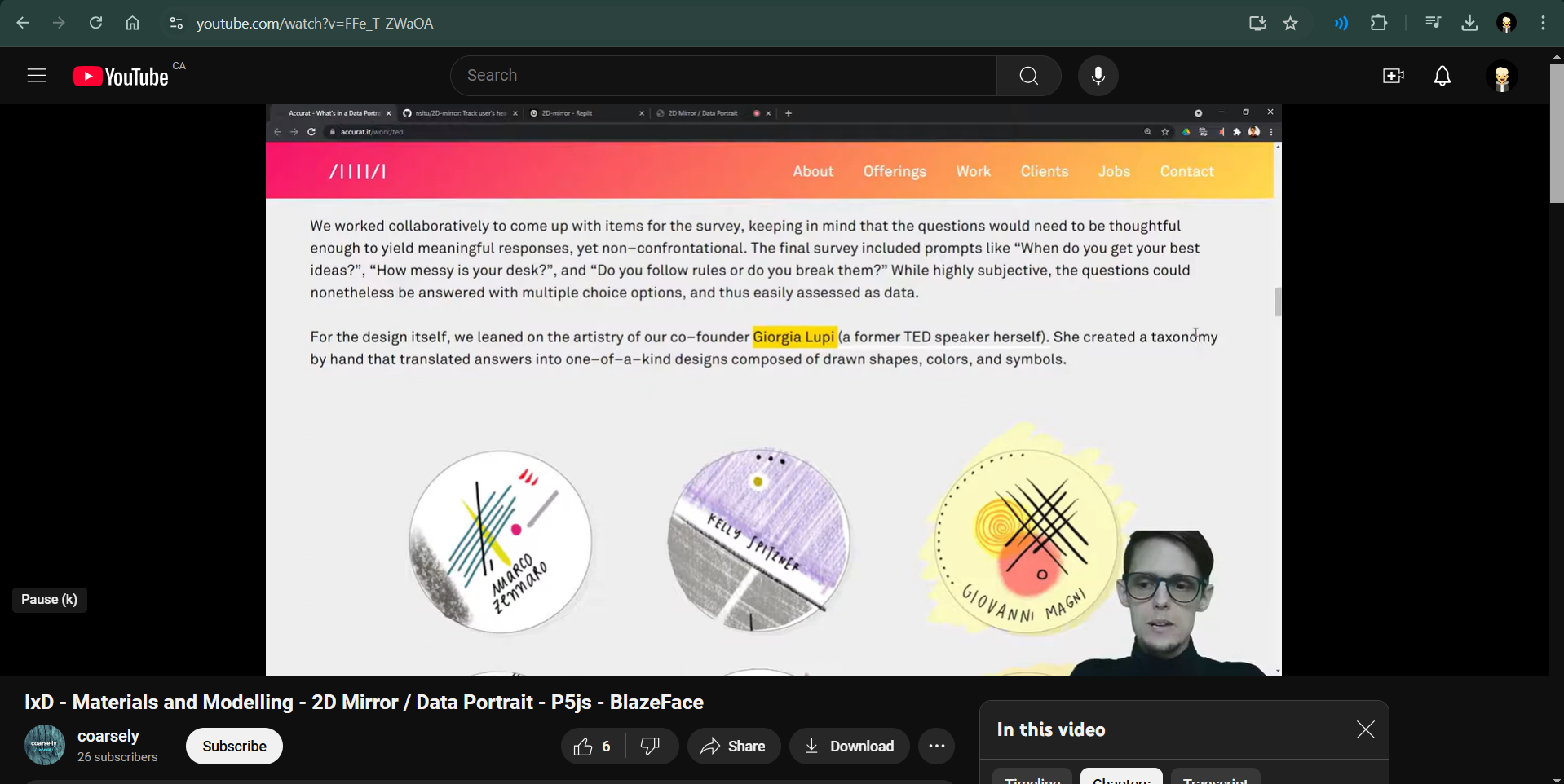Viewport: 1564px width, 784px height.
Task: Open the YouTube account avatar menu
Action: 1501,77
